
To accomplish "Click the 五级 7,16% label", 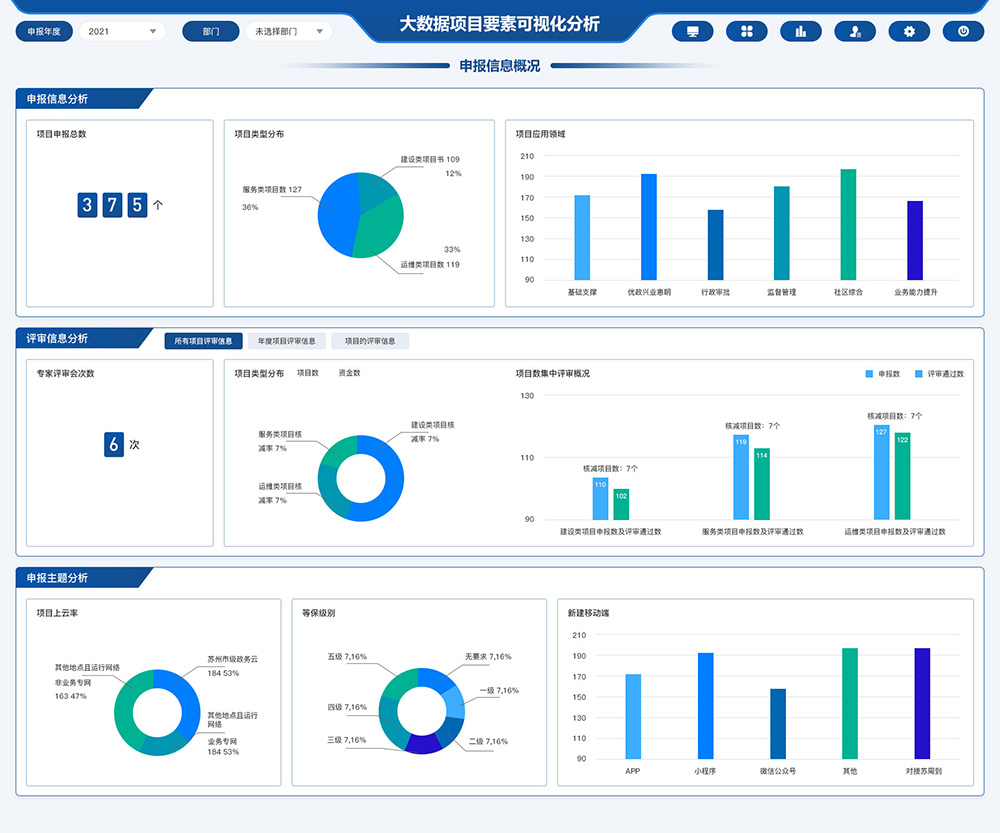I will [347, 656].
